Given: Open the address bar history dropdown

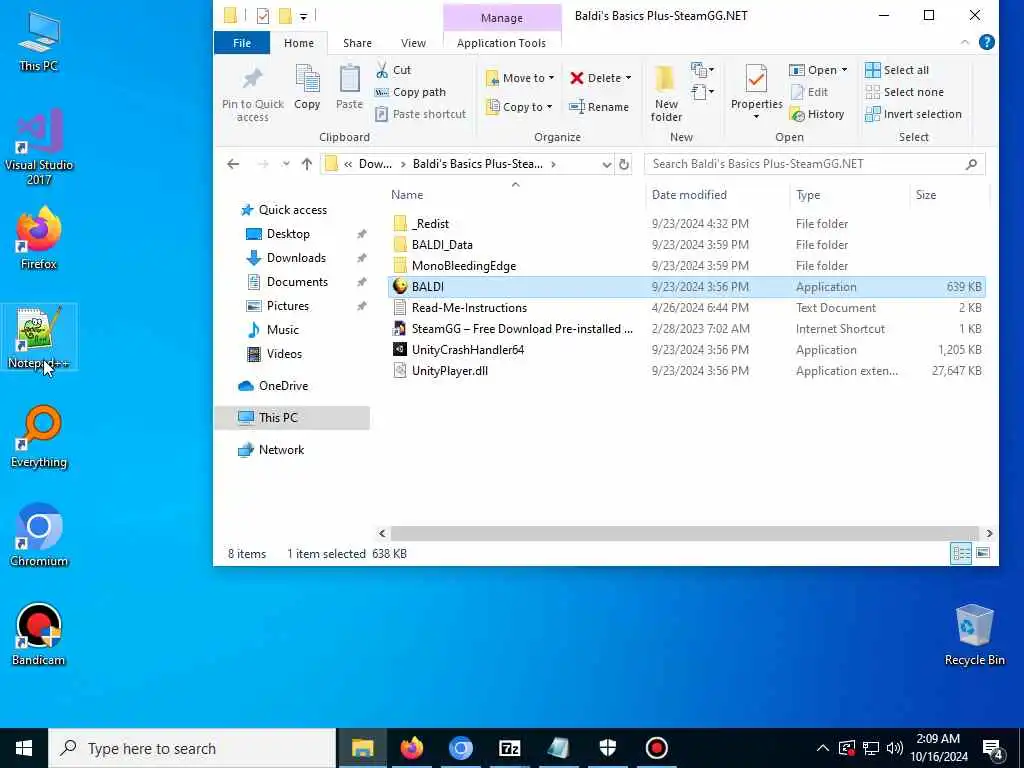Looking at the screenshot, I should (606, 164).
